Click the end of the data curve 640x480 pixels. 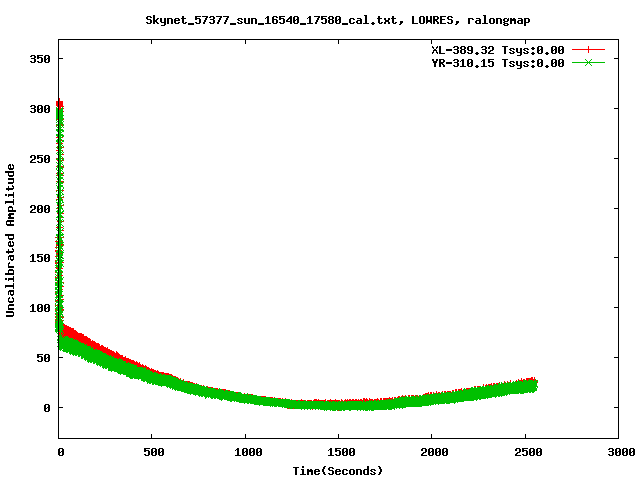click(x=536, y=385)
